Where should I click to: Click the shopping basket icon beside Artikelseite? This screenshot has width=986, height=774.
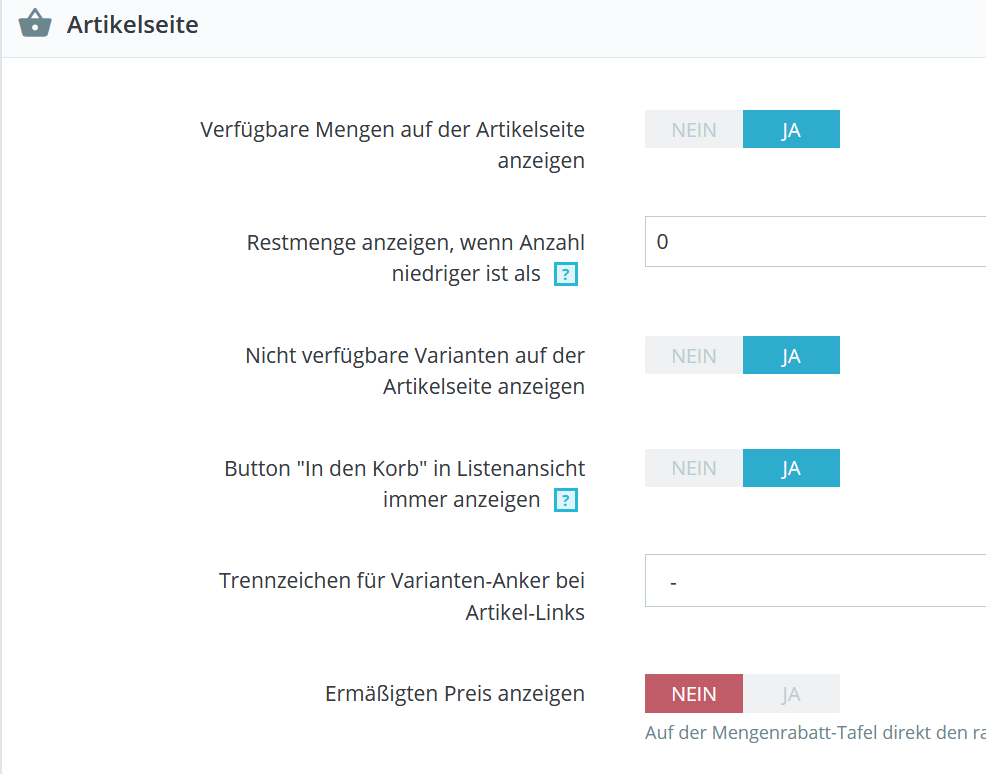click(x=35, y=24)
